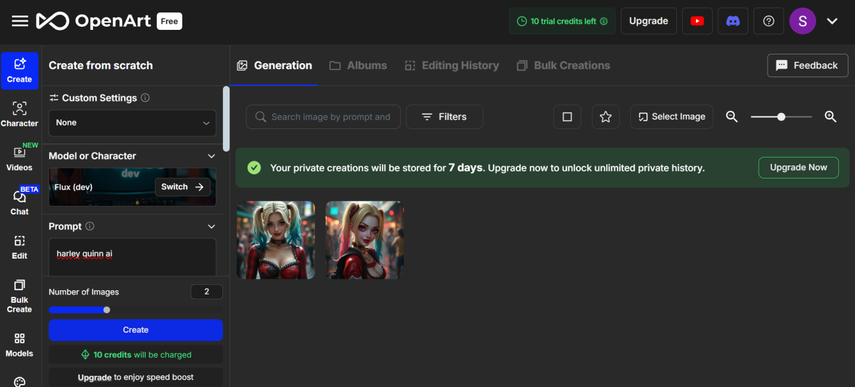Click the Upgrade button in header
Screen dimensions: 855x387
(x=648, y=21)
